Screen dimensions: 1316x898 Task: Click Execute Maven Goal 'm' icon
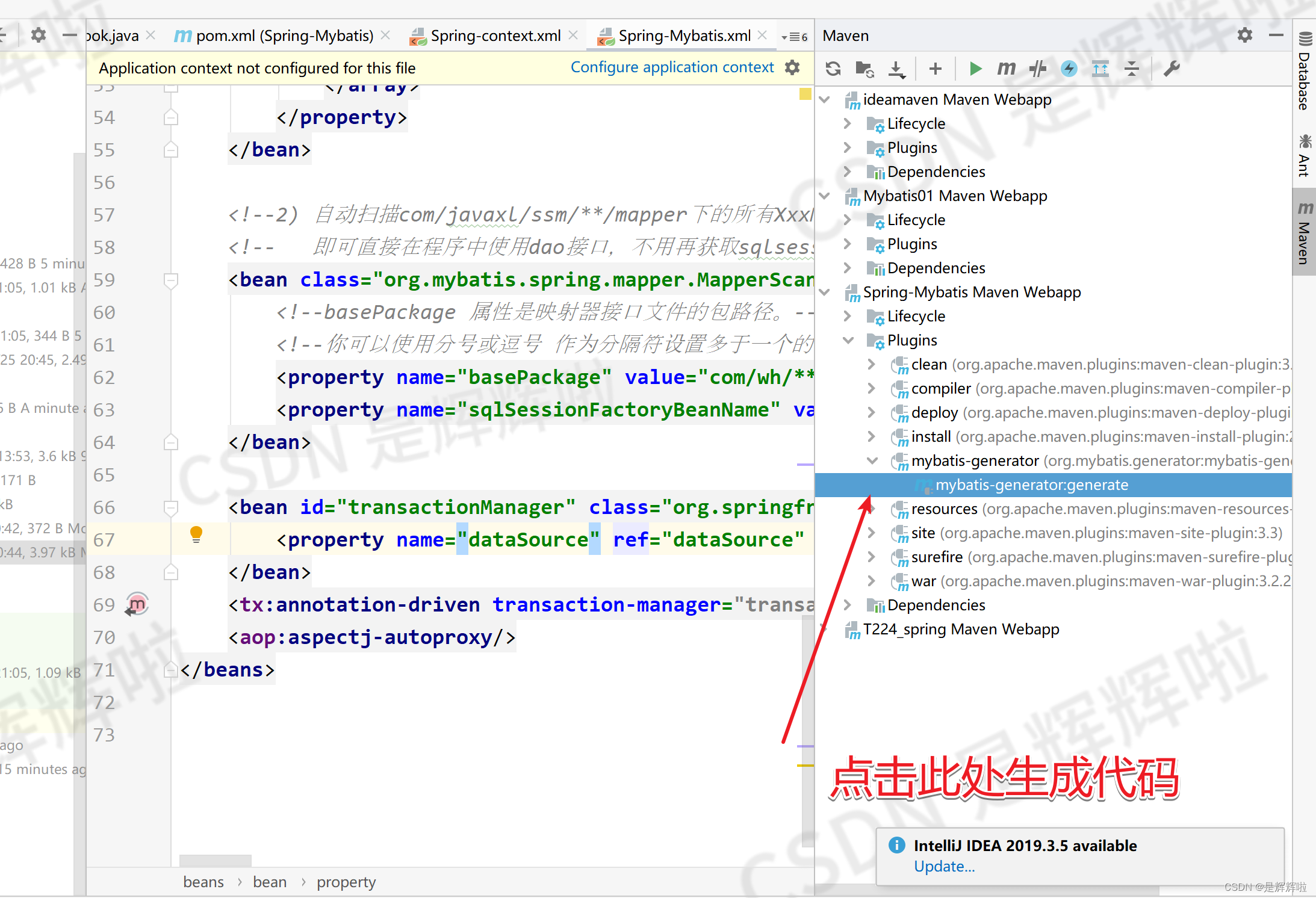(x=1006, y=69)
